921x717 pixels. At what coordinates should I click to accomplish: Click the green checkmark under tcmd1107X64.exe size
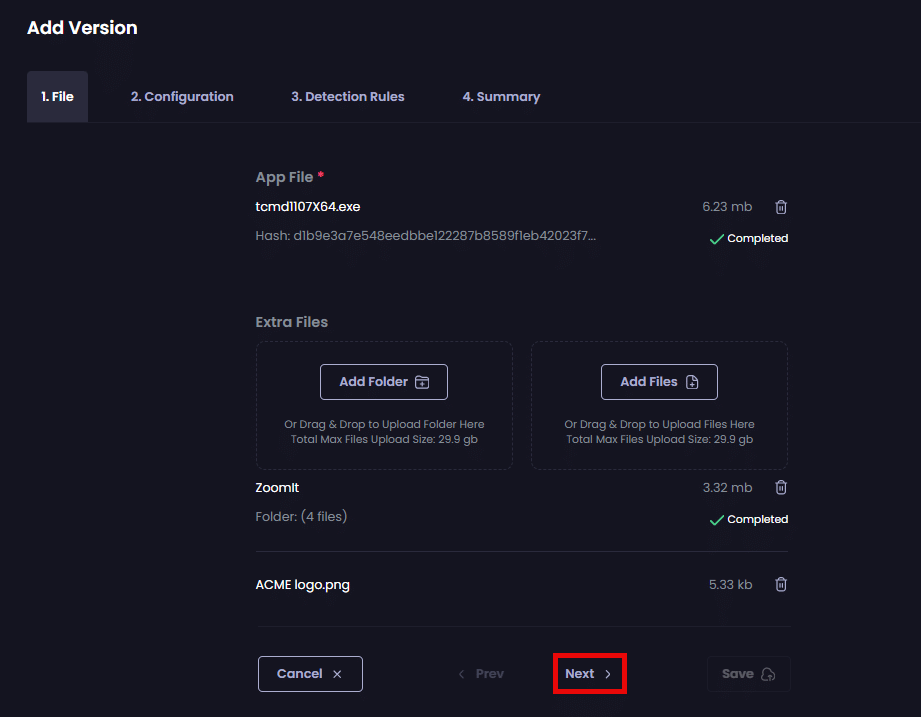(716, 239)
